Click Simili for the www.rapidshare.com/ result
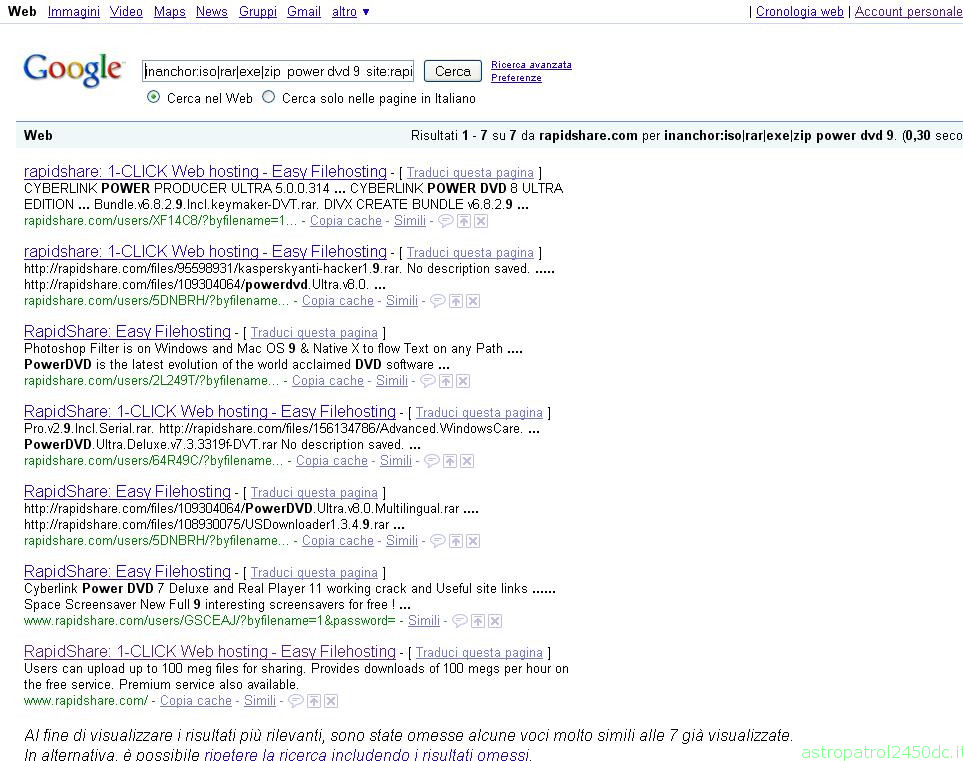 [x=260, y=700]
